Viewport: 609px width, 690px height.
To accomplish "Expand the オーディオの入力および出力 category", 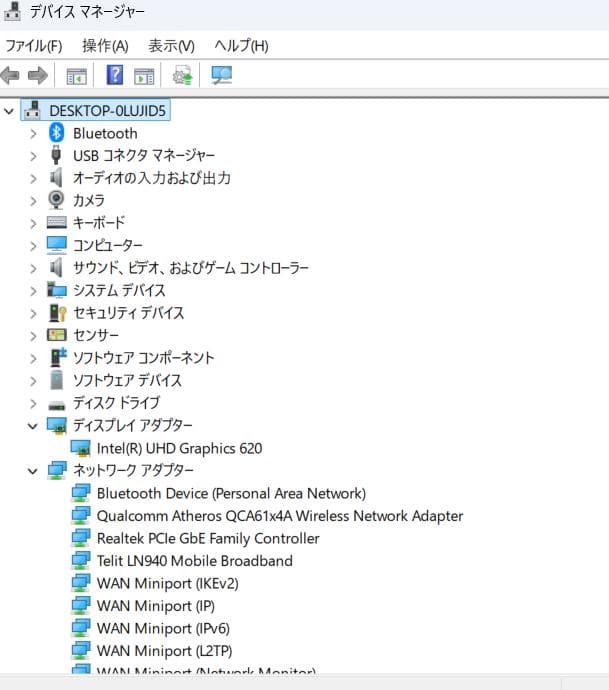I will tap(33, 178).
